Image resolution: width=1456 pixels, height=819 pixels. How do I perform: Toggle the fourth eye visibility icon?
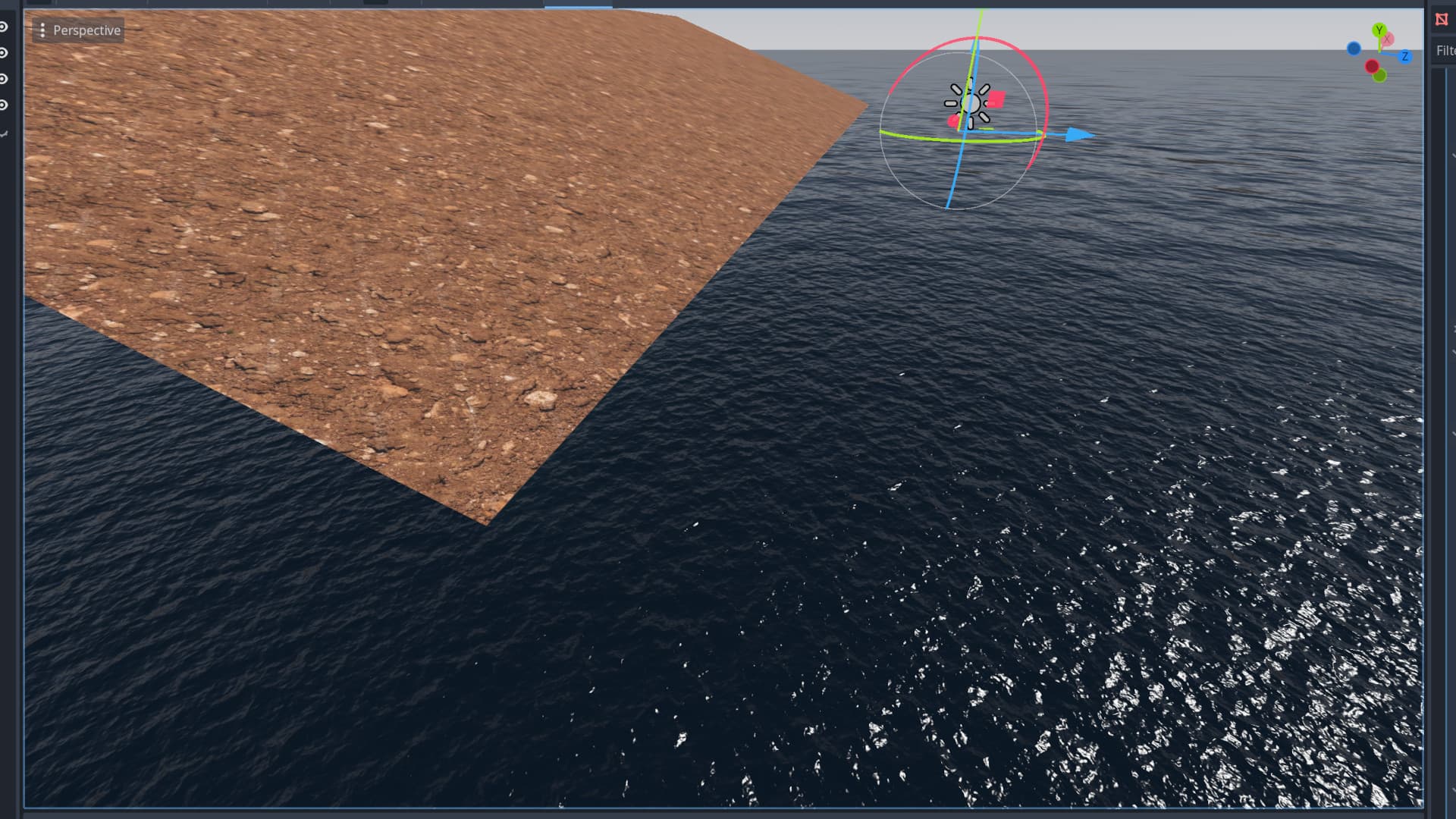click(x=4, y=105)
